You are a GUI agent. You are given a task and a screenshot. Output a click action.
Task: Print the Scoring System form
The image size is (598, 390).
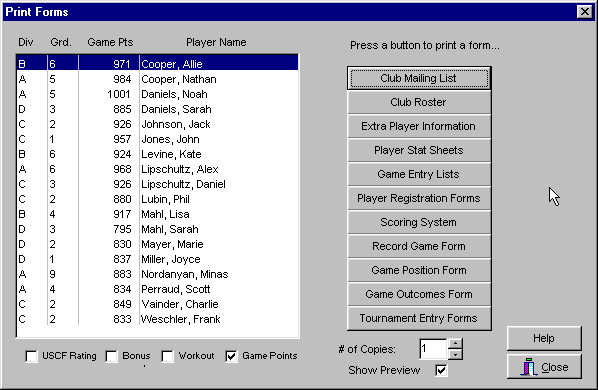[419, 222]
